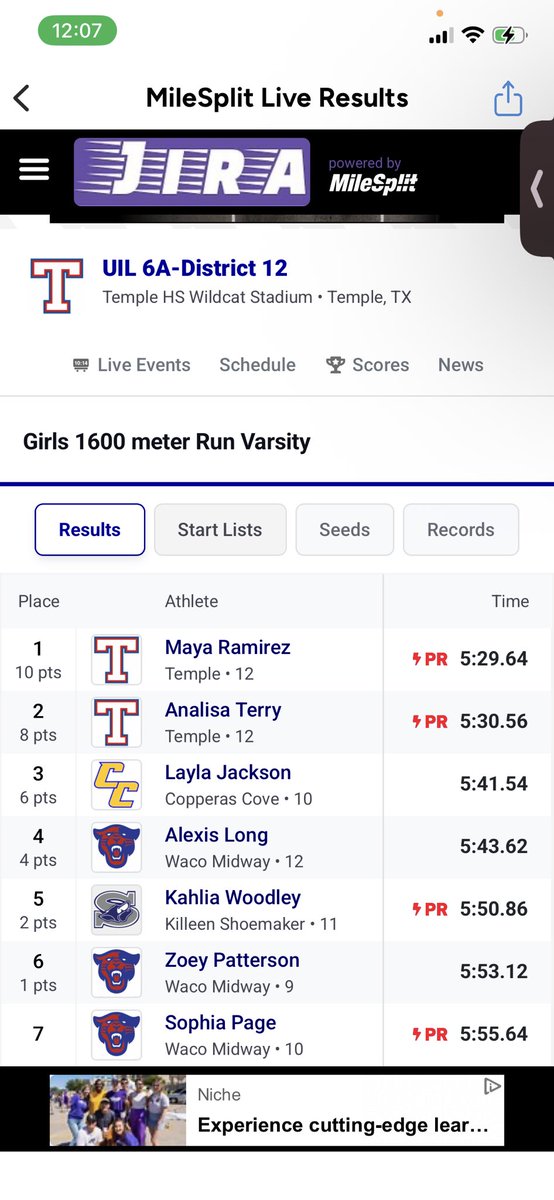Image resolution: width=554 pixels, height=1200 pixels.
Task: Switch to Seeds tab
Action: [344, 529]
